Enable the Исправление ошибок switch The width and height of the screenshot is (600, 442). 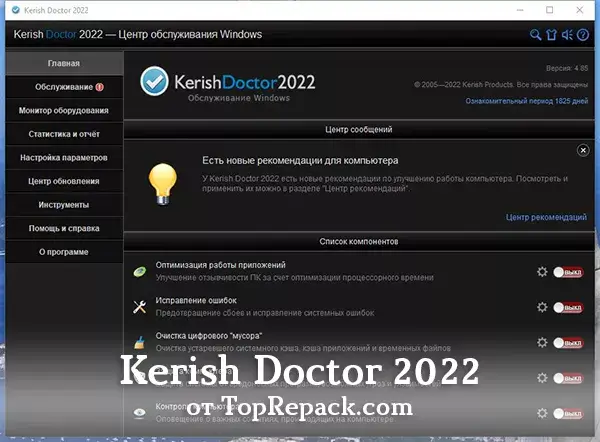point(568,307)
